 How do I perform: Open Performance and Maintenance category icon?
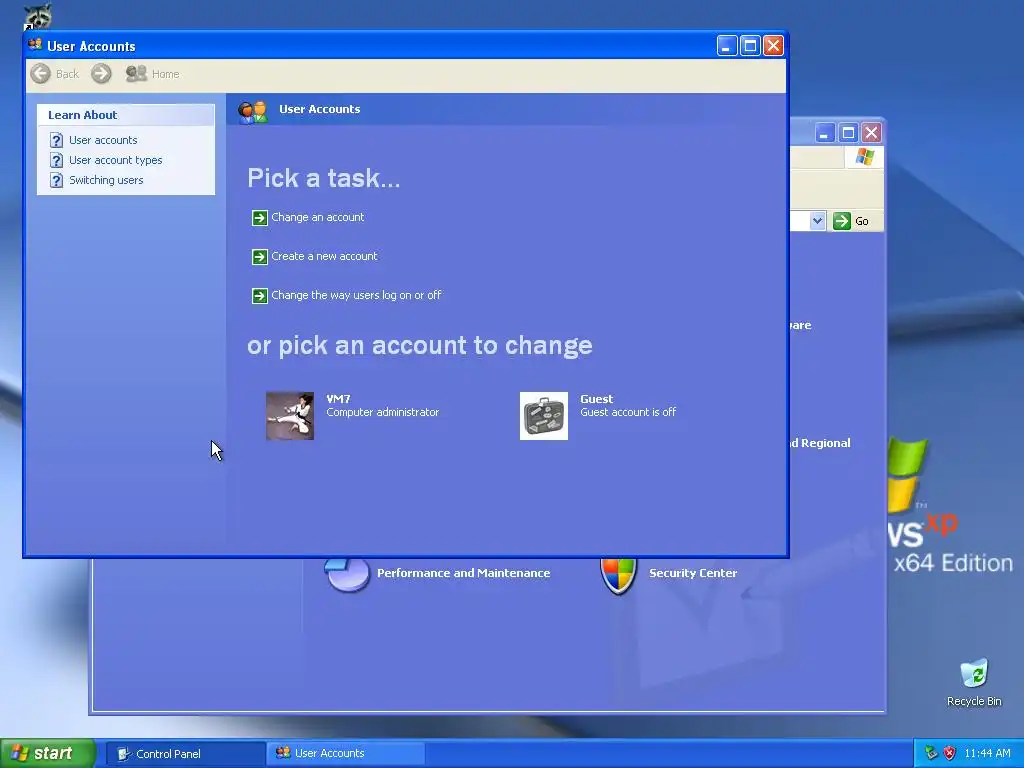click(x=347, y=575)
